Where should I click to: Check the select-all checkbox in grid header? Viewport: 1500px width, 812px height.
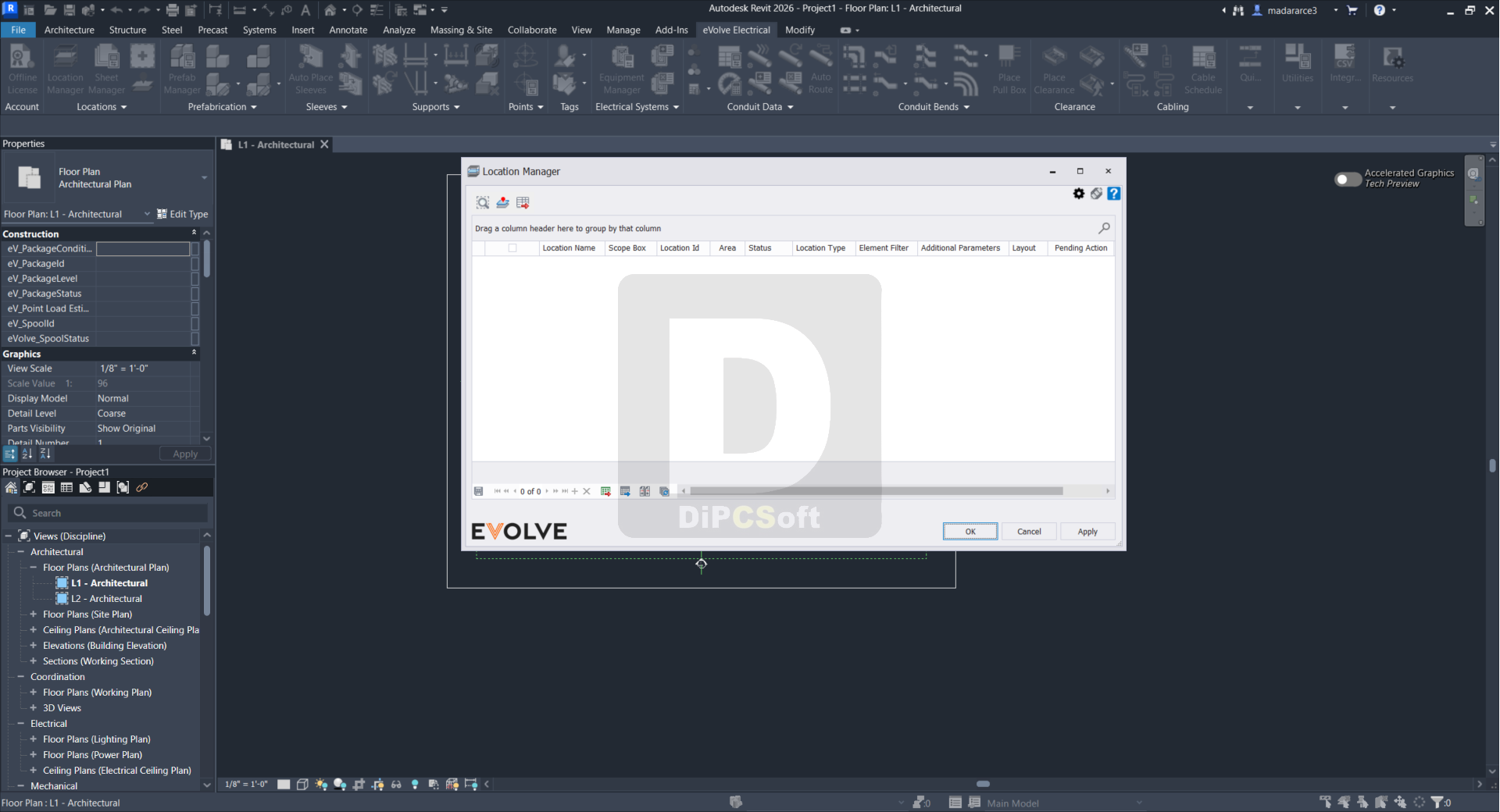tap(512, 248)
